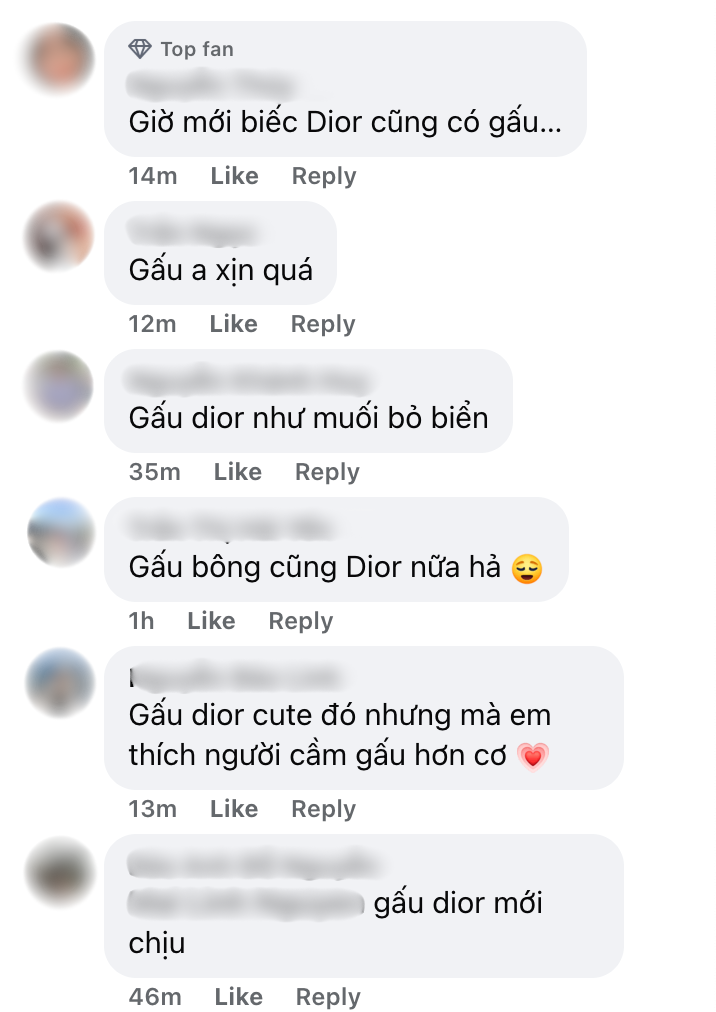Click the Top fan diamond badge icon
This screenshot has height=1012, width=716.
[140, 47]
